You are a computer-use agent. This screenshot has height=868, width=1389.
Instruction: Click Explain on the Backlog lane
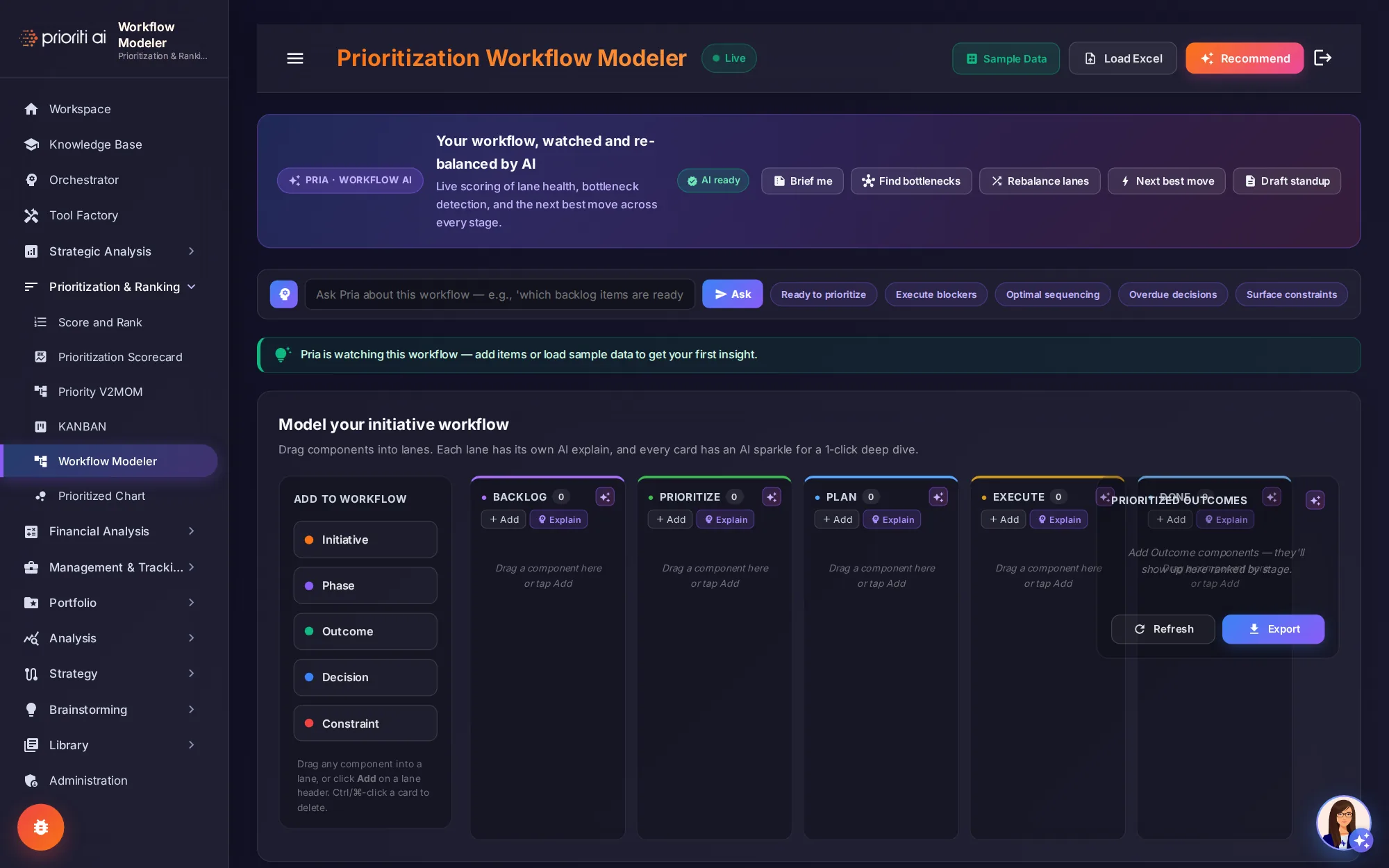click(x=559, y=519)
